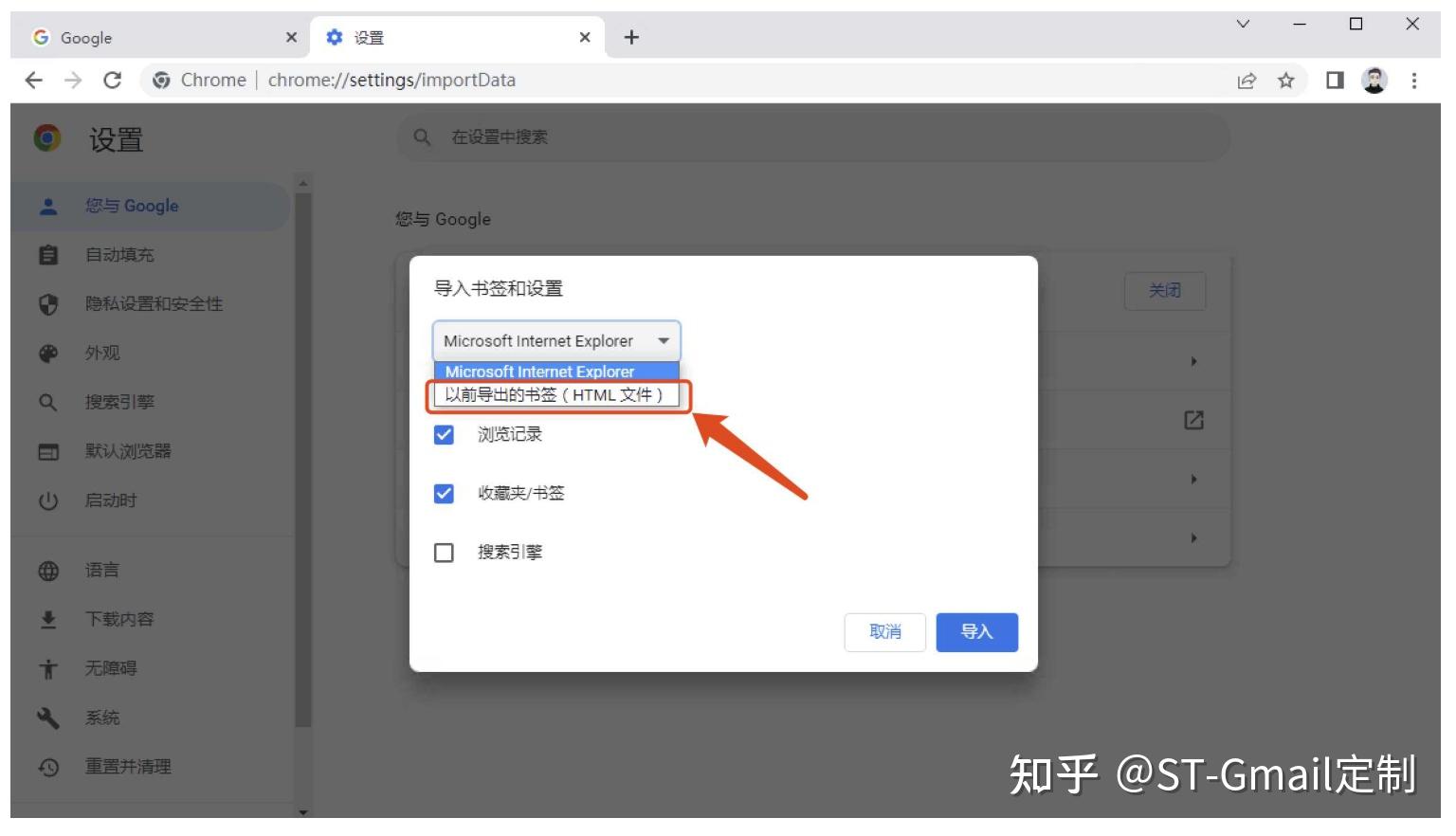The height and width of the screenshot is (836, 1456).
Task: Click the shield icon for privacy settings
Action: pyautogui.click(x=48, y=304)
